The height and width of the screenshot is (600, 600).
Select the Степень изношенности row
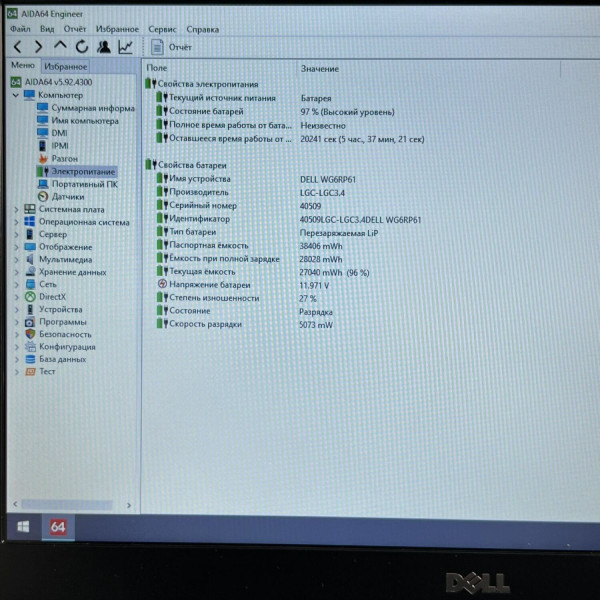click(x=236, y=298)
